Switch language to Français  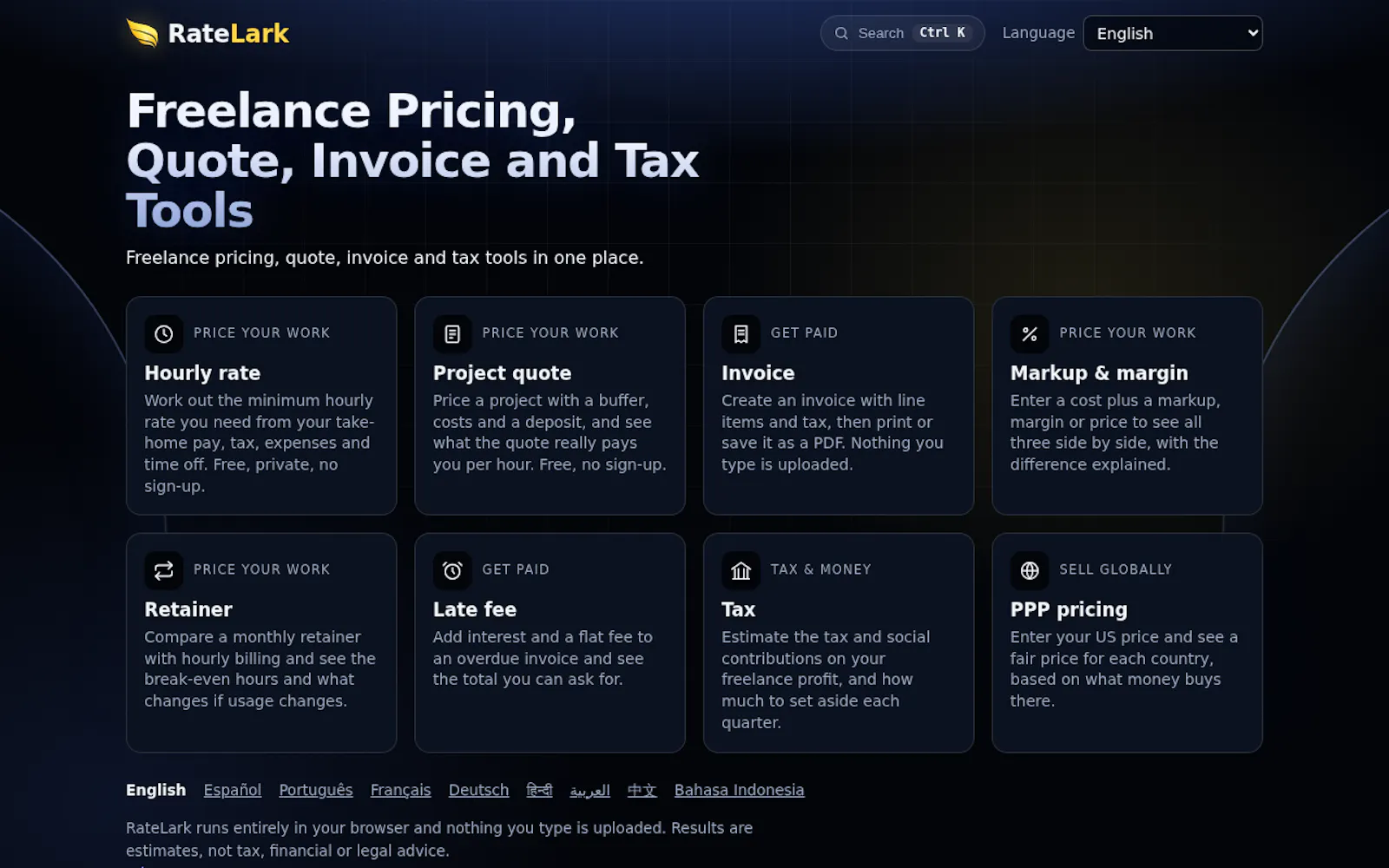tap(400, 790)
